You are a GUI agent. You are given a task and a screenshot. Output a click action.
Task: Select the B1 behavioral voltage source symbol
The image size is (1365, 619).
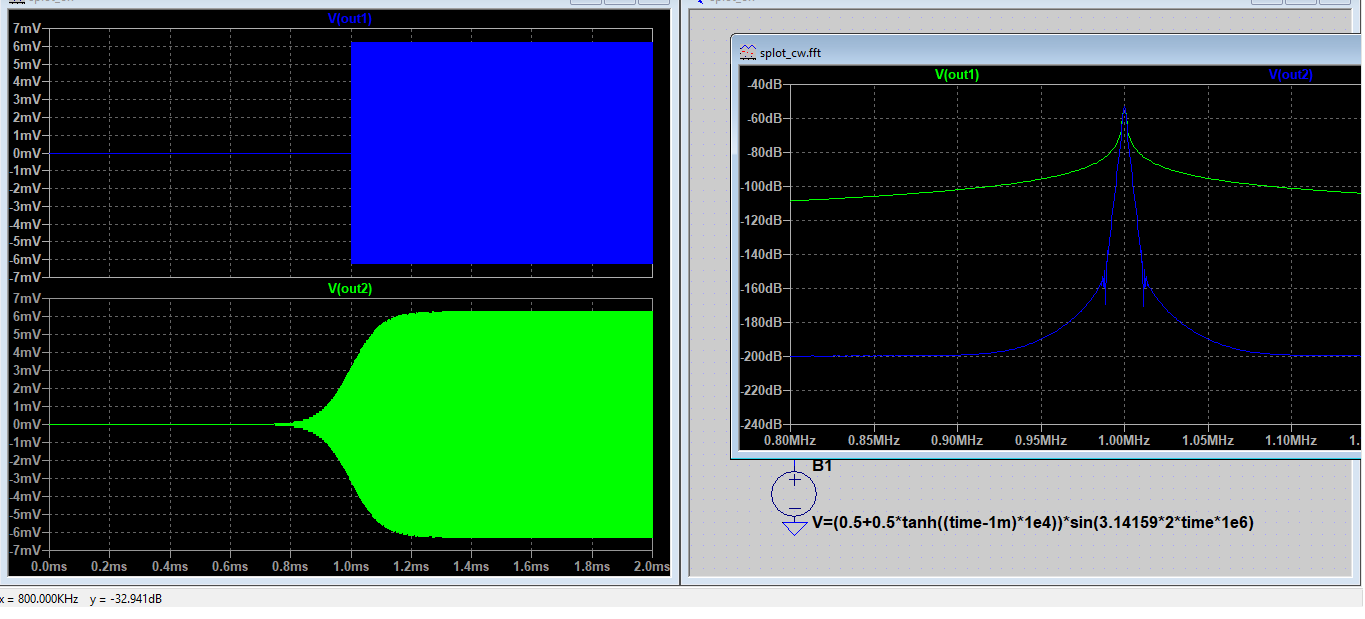[x=794, y=492]
